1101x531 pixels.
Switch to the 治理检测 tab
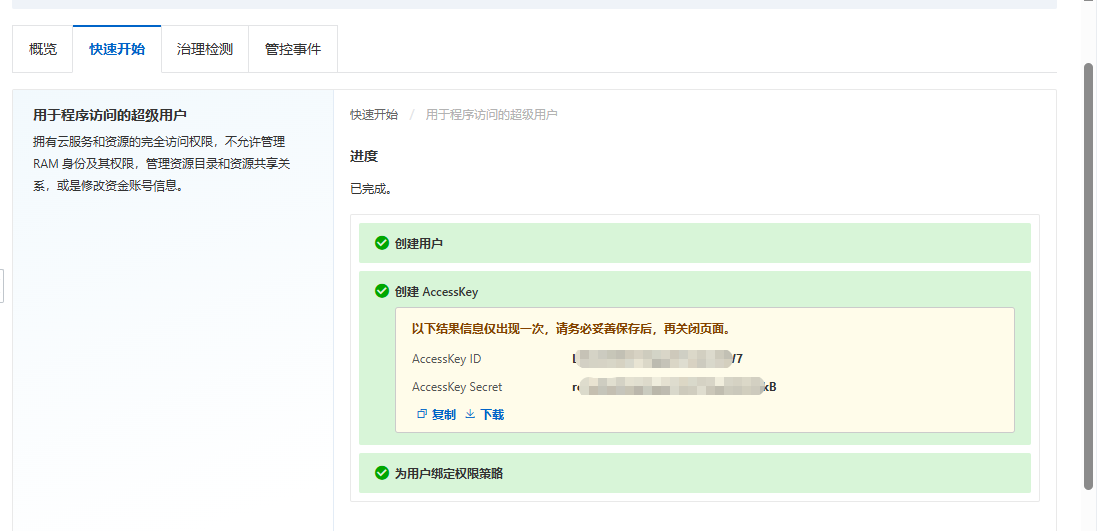point(204,49)
